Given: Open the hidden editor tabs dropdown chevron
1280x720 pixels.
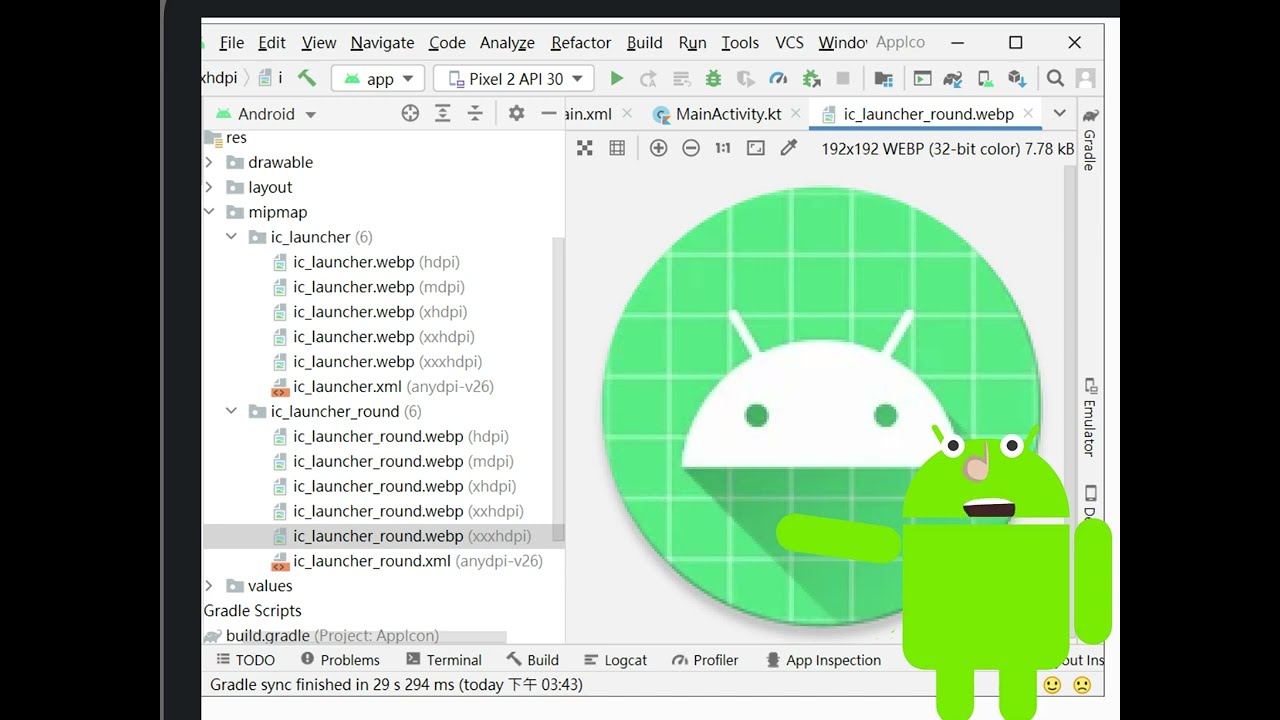Looking at the screenshot, I should (1059, 113).
